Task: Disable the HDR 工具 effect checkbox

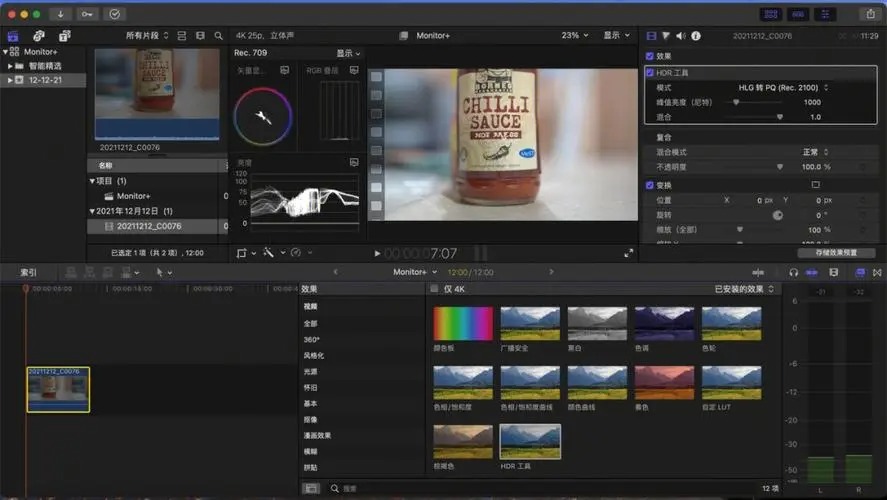Action: 649,72
